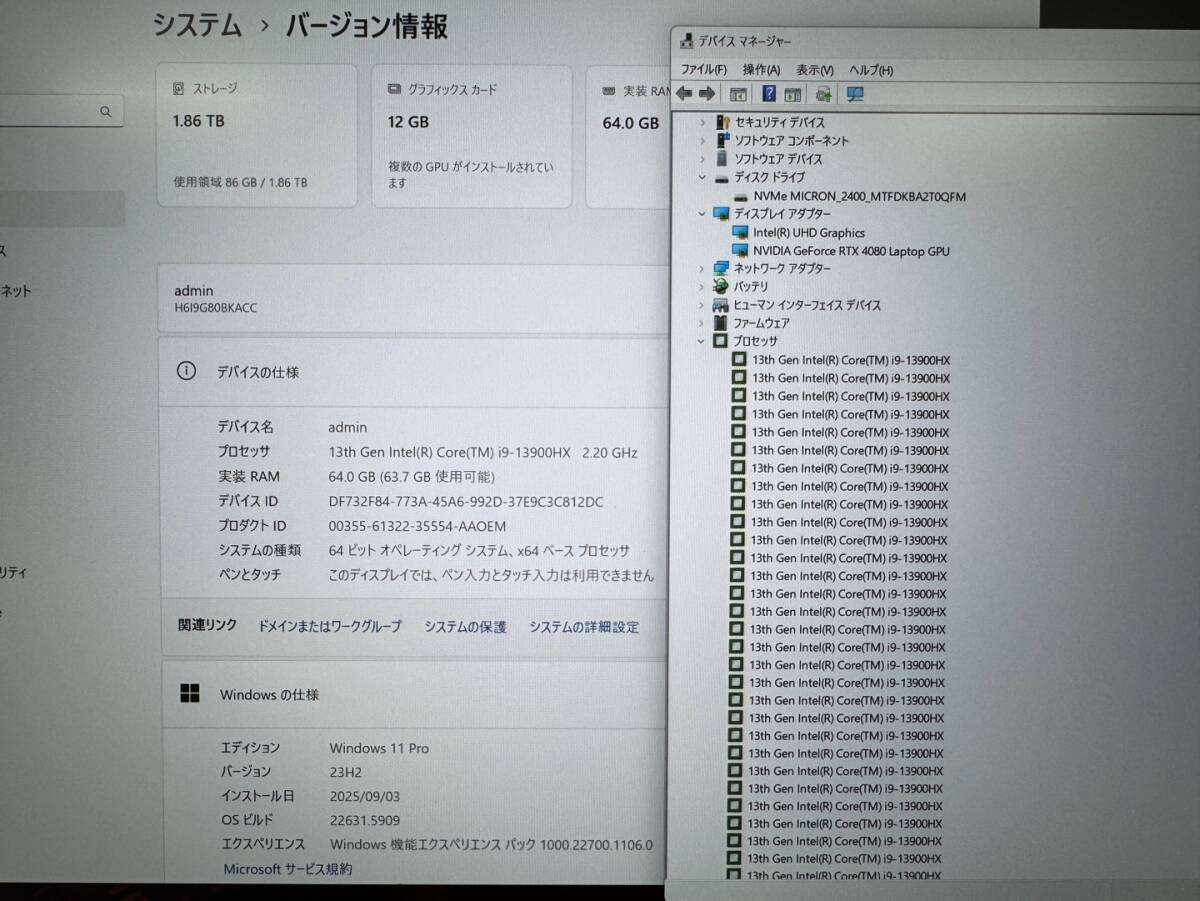Screen dimensions: 1200x901
Task: Expand the ネットワーク アダプター node
Action: point(703,268)
